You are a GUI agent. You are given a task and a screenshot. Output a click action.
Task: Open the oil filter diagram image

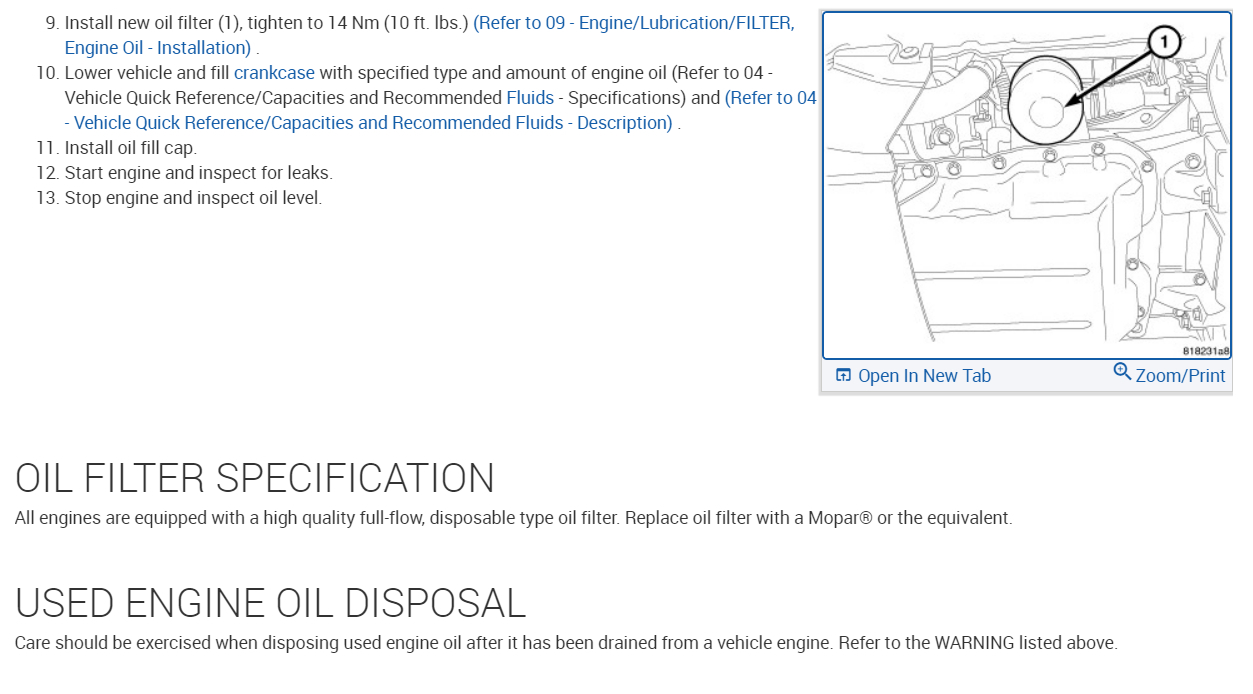click(x=1027, y=185)
